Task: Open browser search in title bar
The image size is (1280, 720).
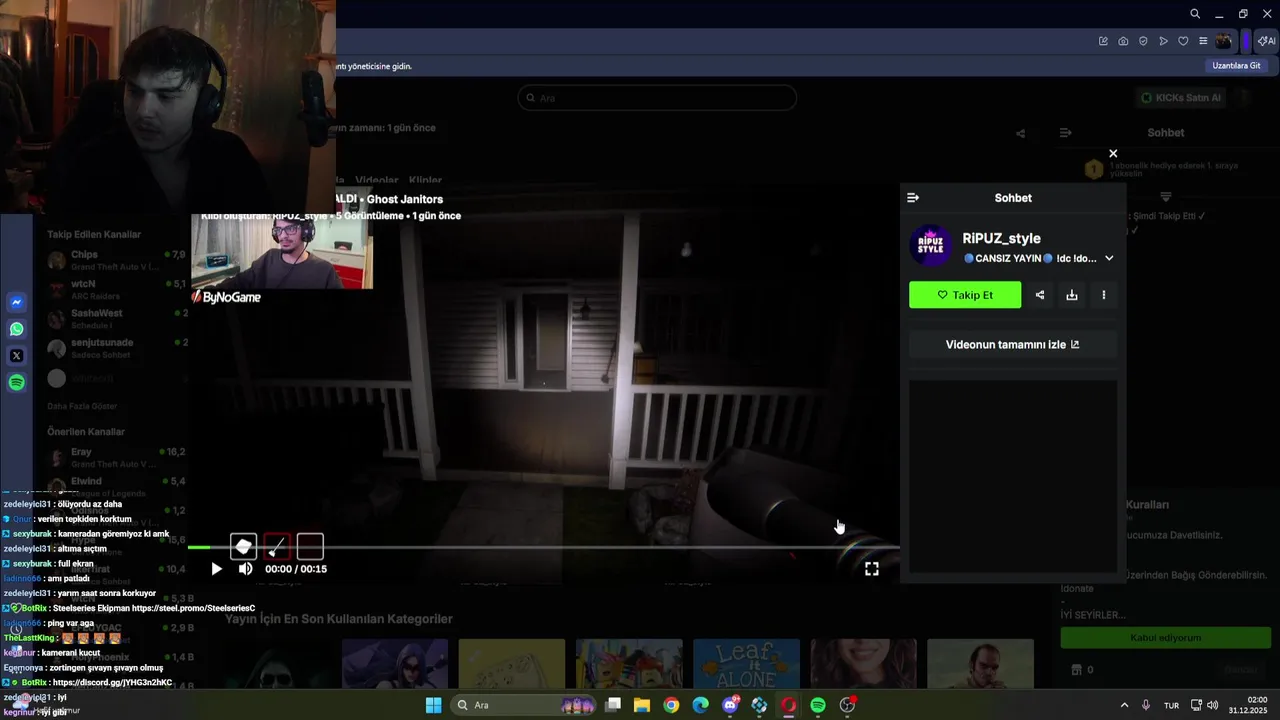Action: [x=1195, y=14]
